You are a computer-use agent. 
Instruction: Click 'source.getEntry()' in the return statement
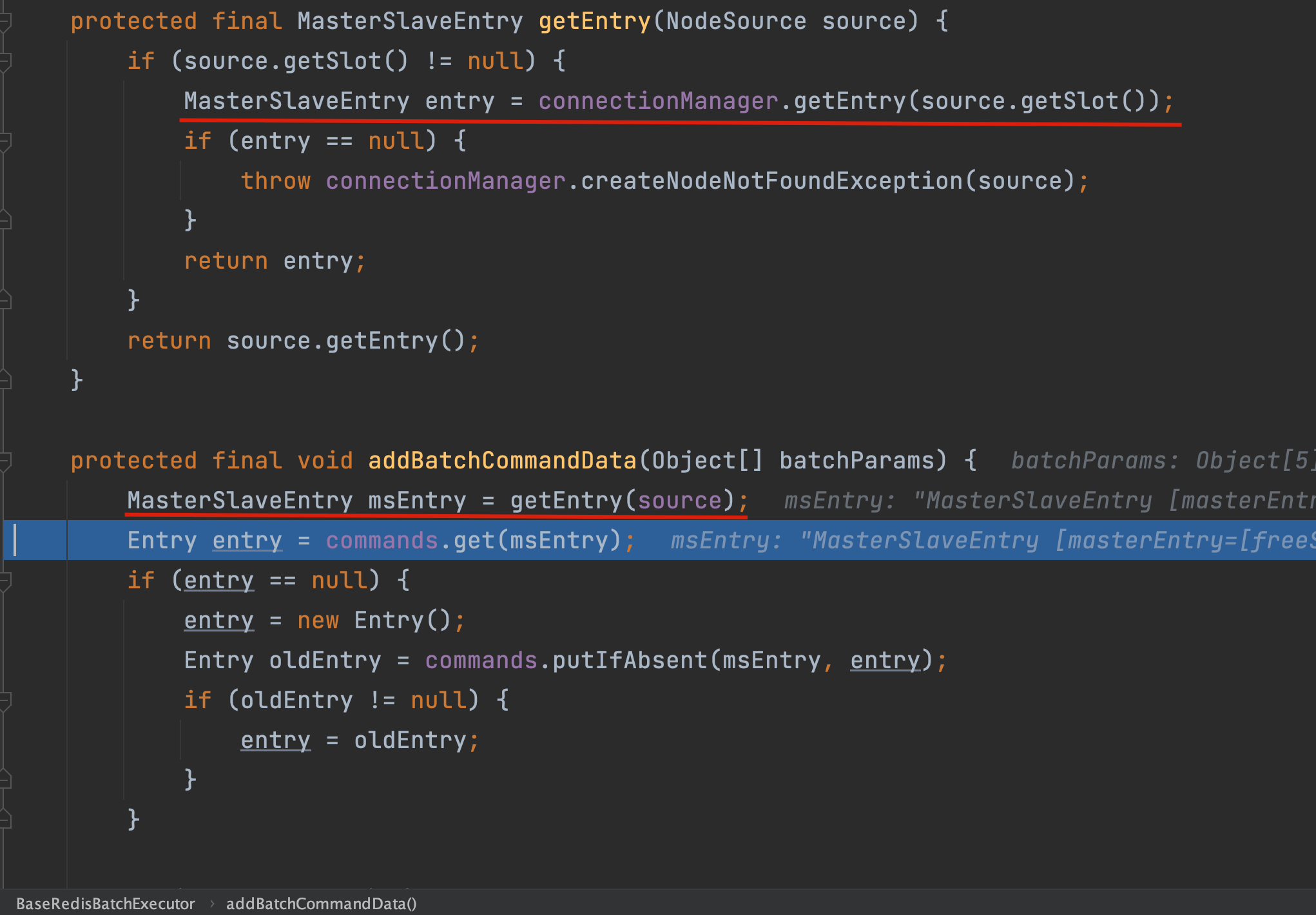point(345,341)
